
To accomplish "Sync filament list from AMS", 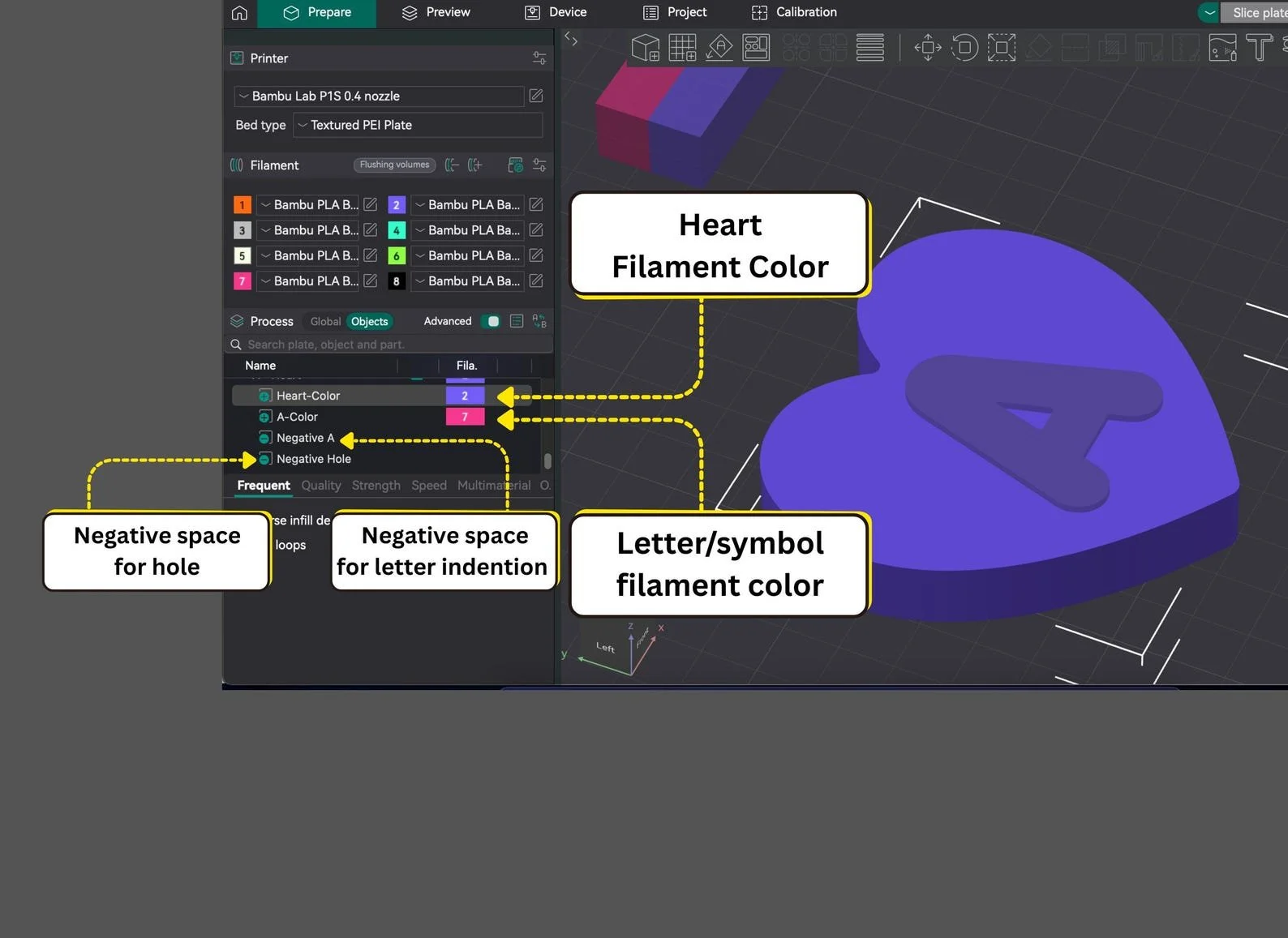I will (x=515, y=165).
